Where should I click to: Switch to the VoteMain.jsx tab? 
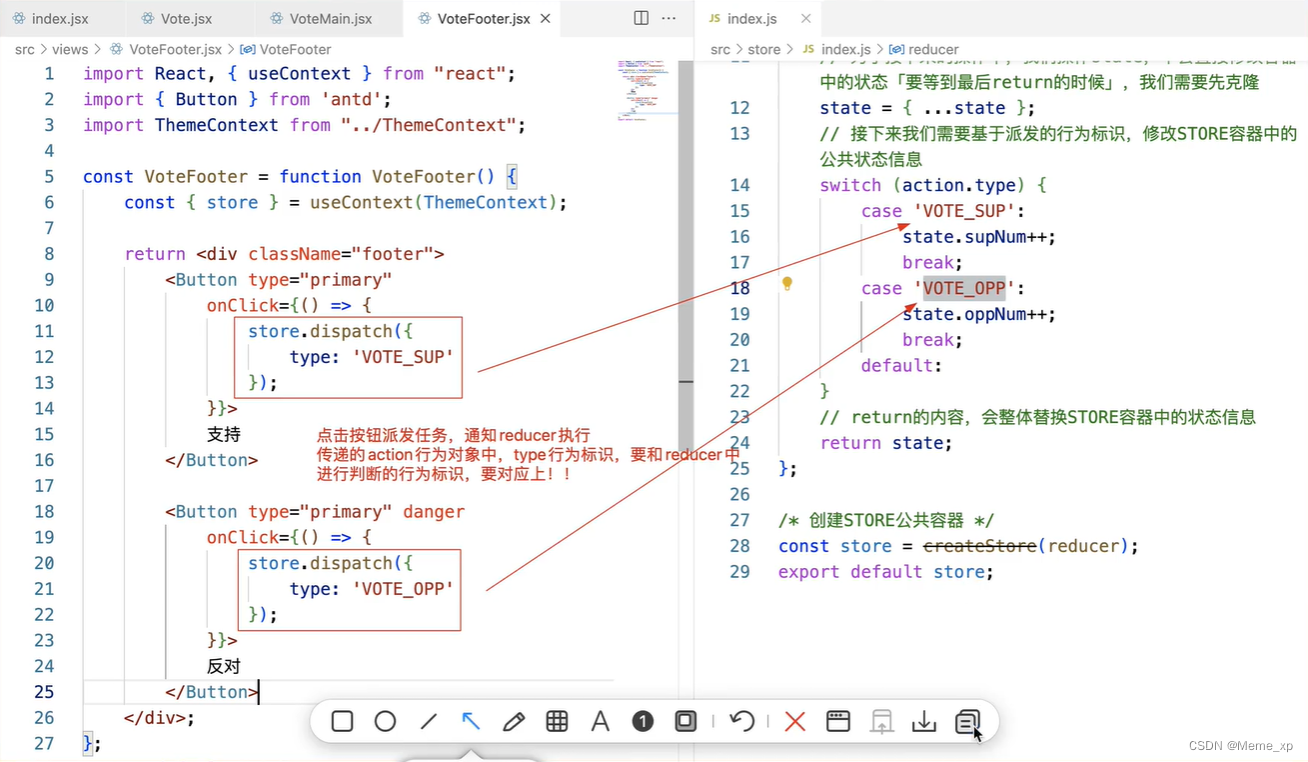click(330, 19)
